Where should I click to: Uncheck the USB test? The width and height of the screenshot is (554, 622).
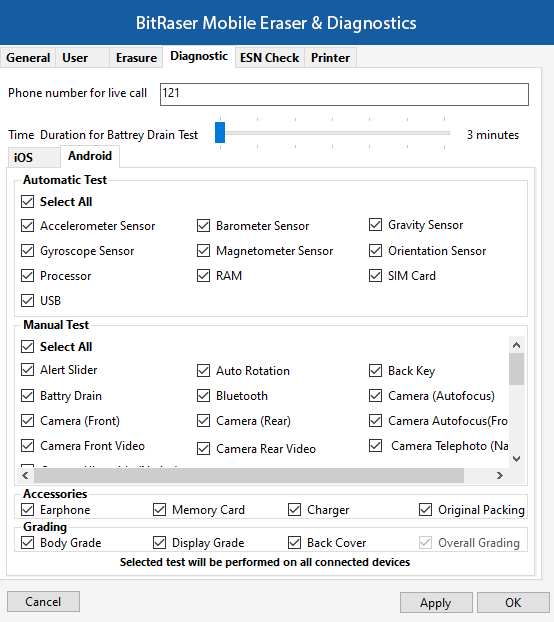27,301
